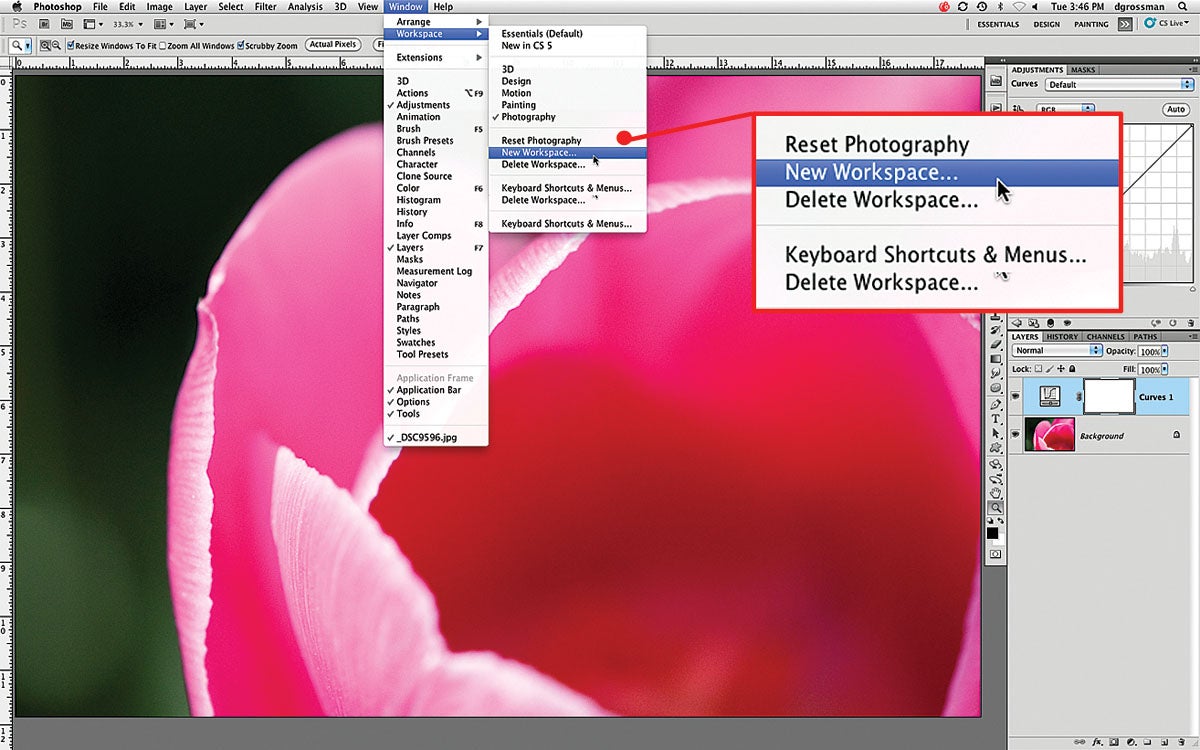Enable Zoom All Windows checkbox

[x=164, y=46]
